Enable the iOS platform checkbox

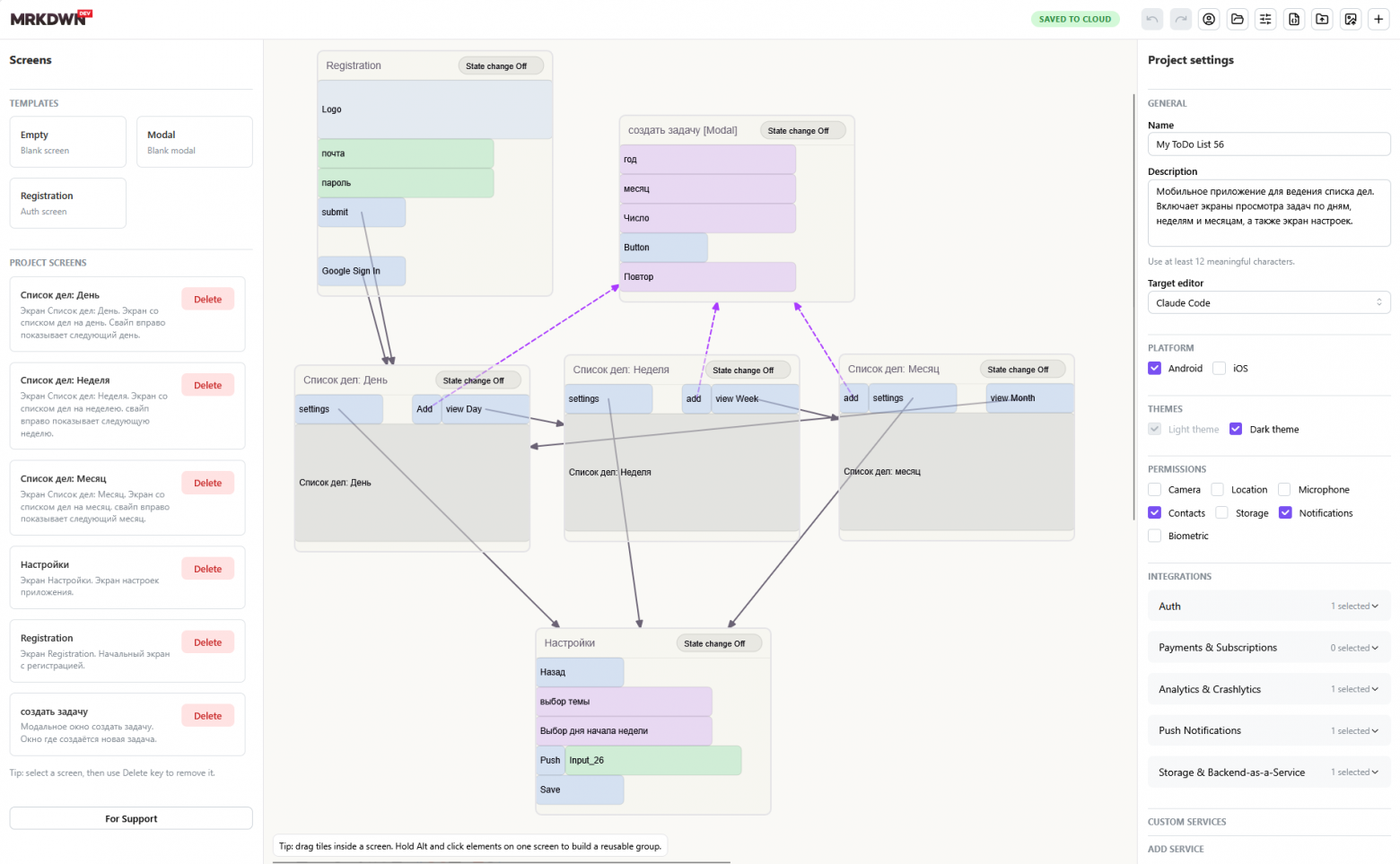1219,368
